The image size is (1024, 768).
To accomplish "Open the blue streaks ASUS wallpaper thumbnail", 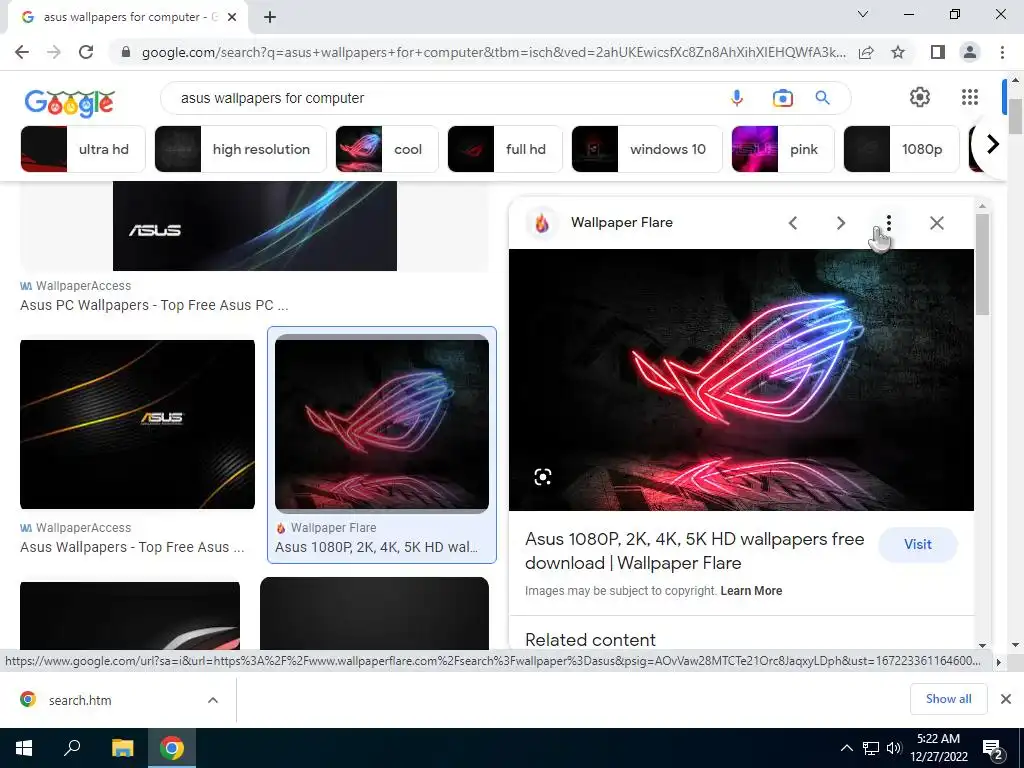I will click(255, 226).
